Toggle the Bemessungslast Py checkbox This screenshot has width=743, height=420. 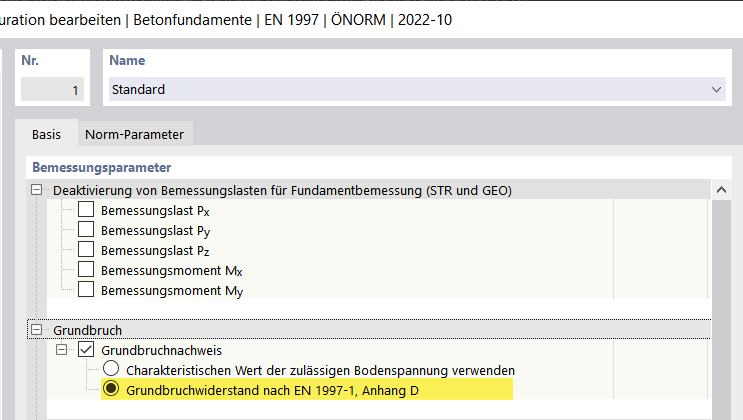(86, 230)
